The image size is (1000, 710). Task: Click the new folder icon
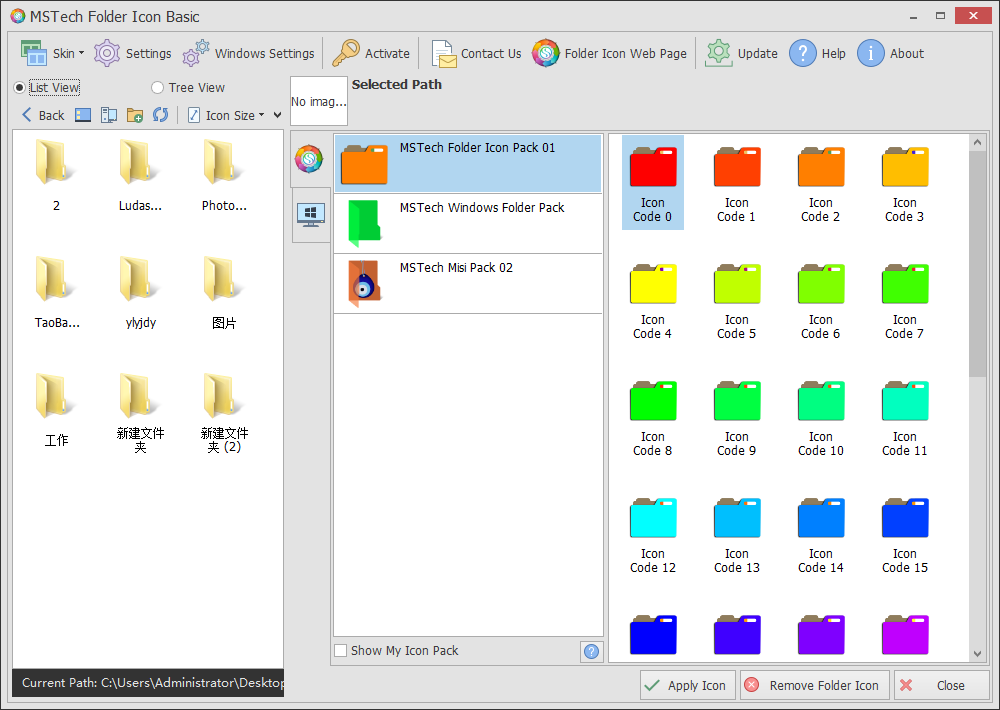pyautogui.click(x=135, y=115)
